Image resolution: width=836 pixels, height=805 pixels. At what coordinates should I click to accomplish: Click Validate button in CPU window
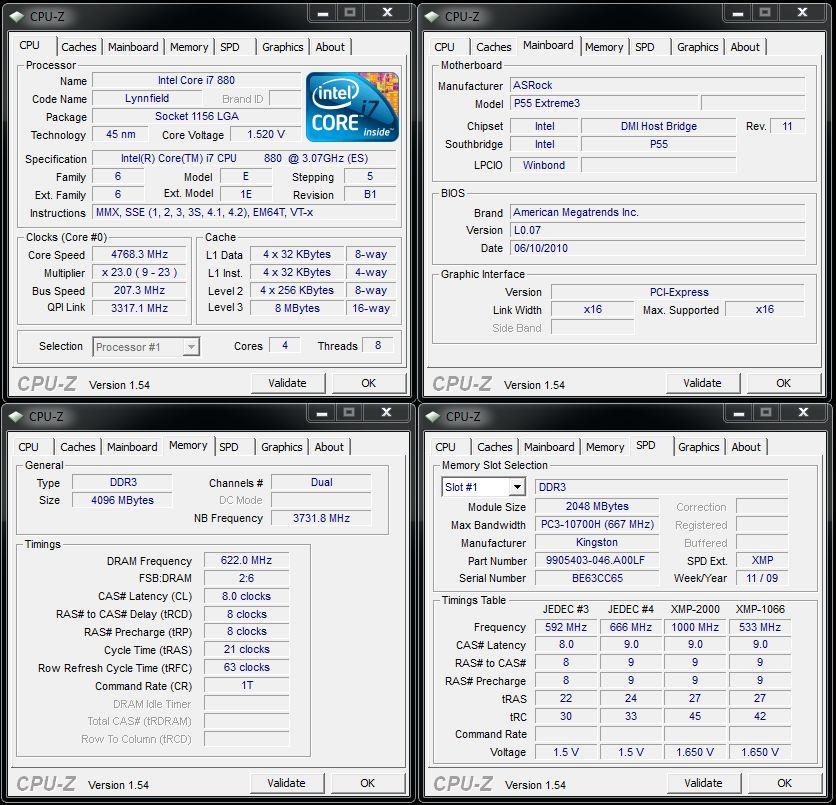tap(287, 383)
